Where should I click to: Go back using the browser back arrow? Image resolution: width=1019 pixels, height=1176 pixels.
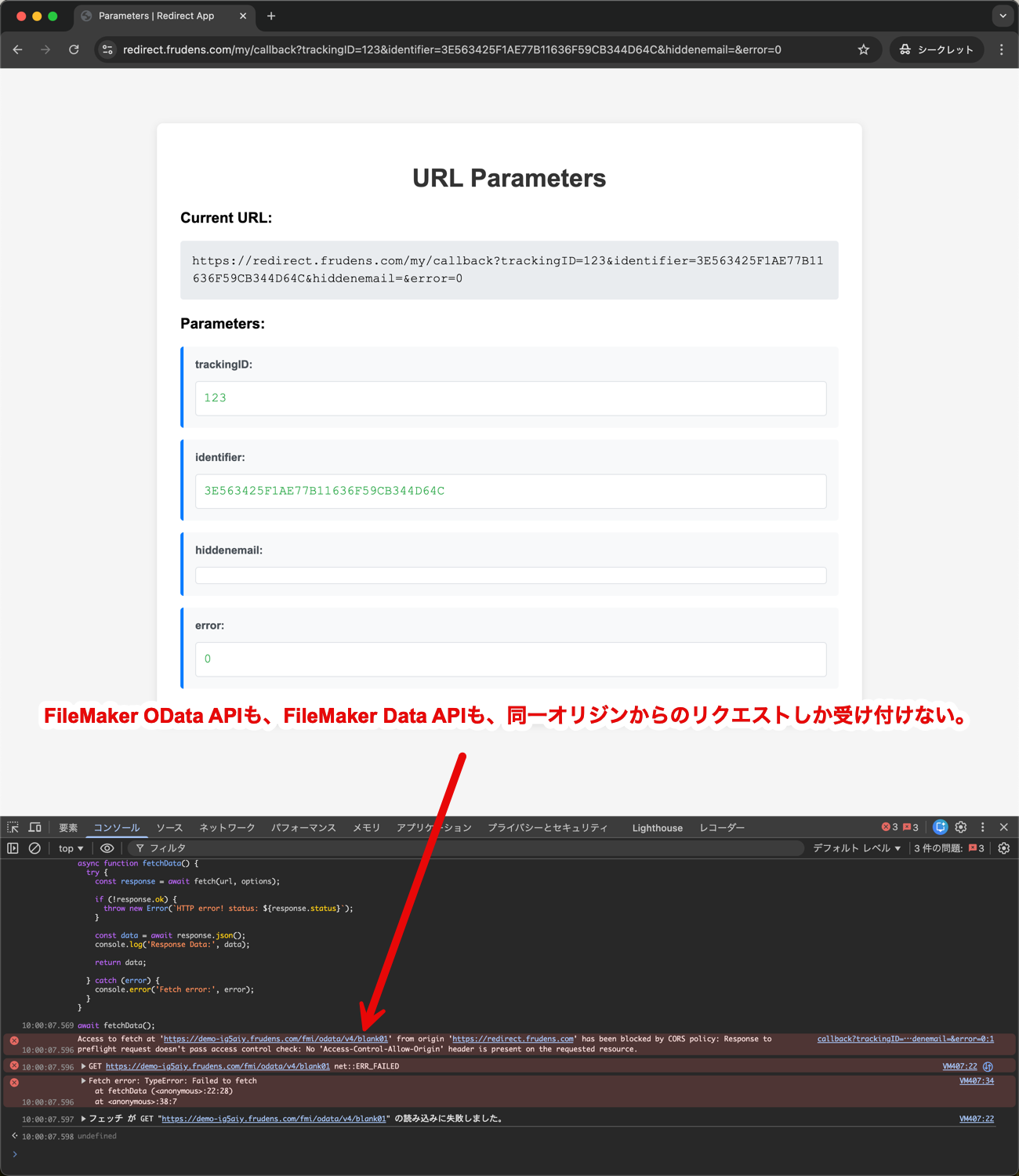[x=17, y=49]
